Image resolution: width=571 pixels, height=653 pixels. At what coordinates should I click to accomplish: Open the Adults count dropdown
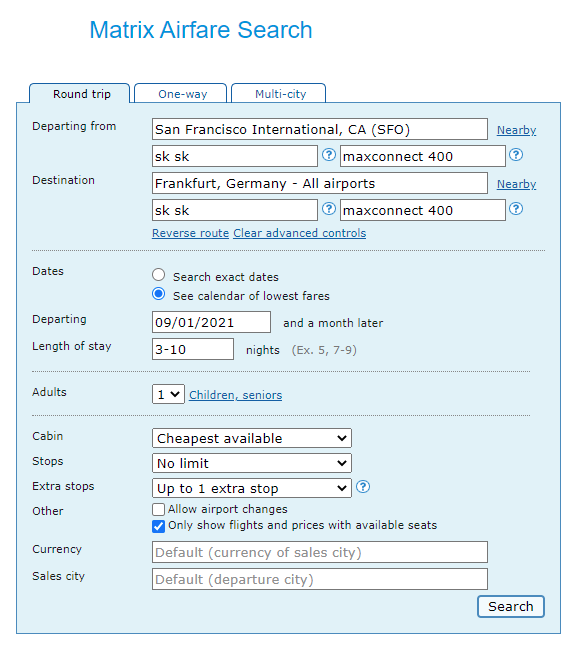click(168, 394)
